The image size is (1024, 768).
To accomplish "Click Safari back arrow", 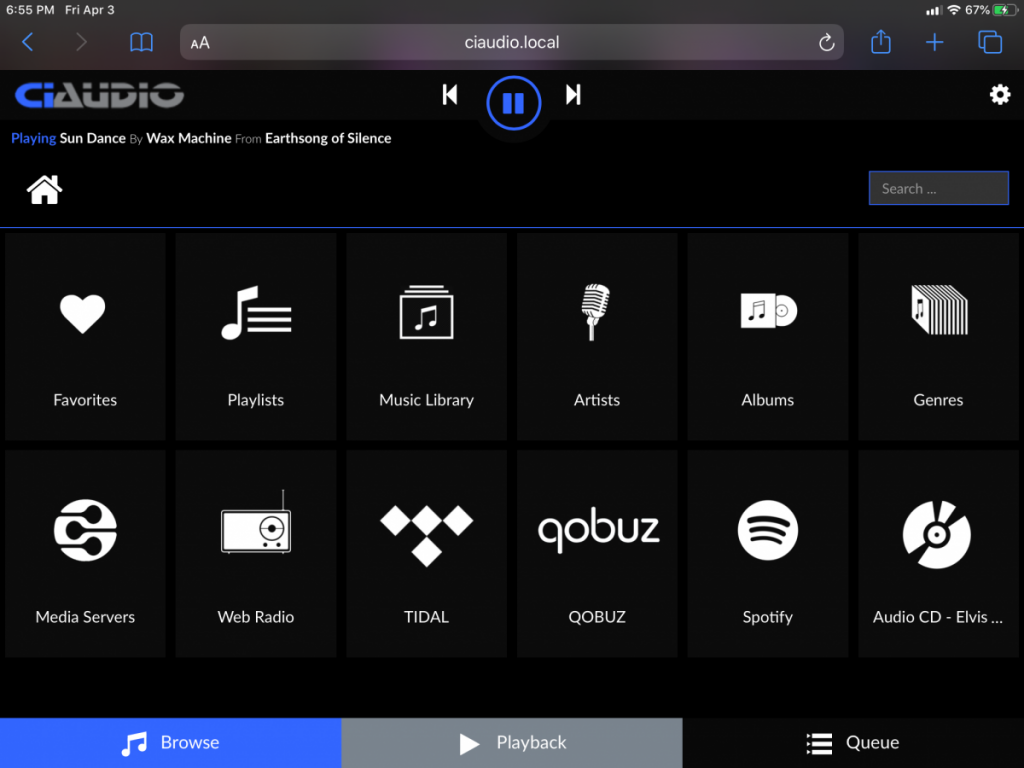I will (x=27, y=42).
